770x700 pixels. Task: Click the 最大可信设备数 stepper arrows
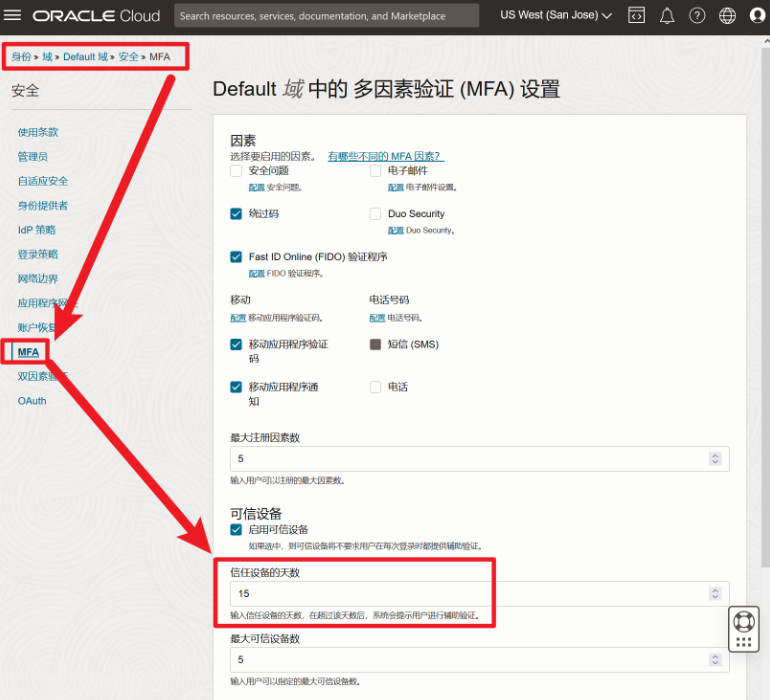tap(715, 660)
